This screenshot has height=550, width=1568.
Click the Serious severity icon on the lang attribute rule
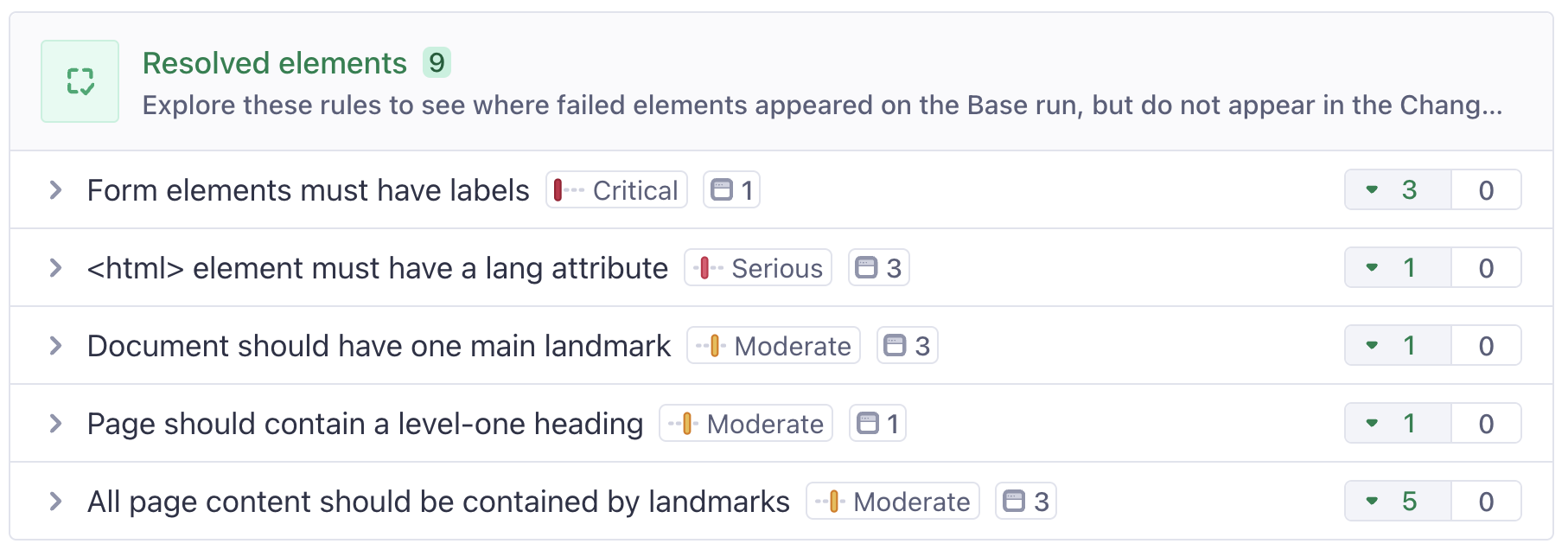tap(706, 268)
